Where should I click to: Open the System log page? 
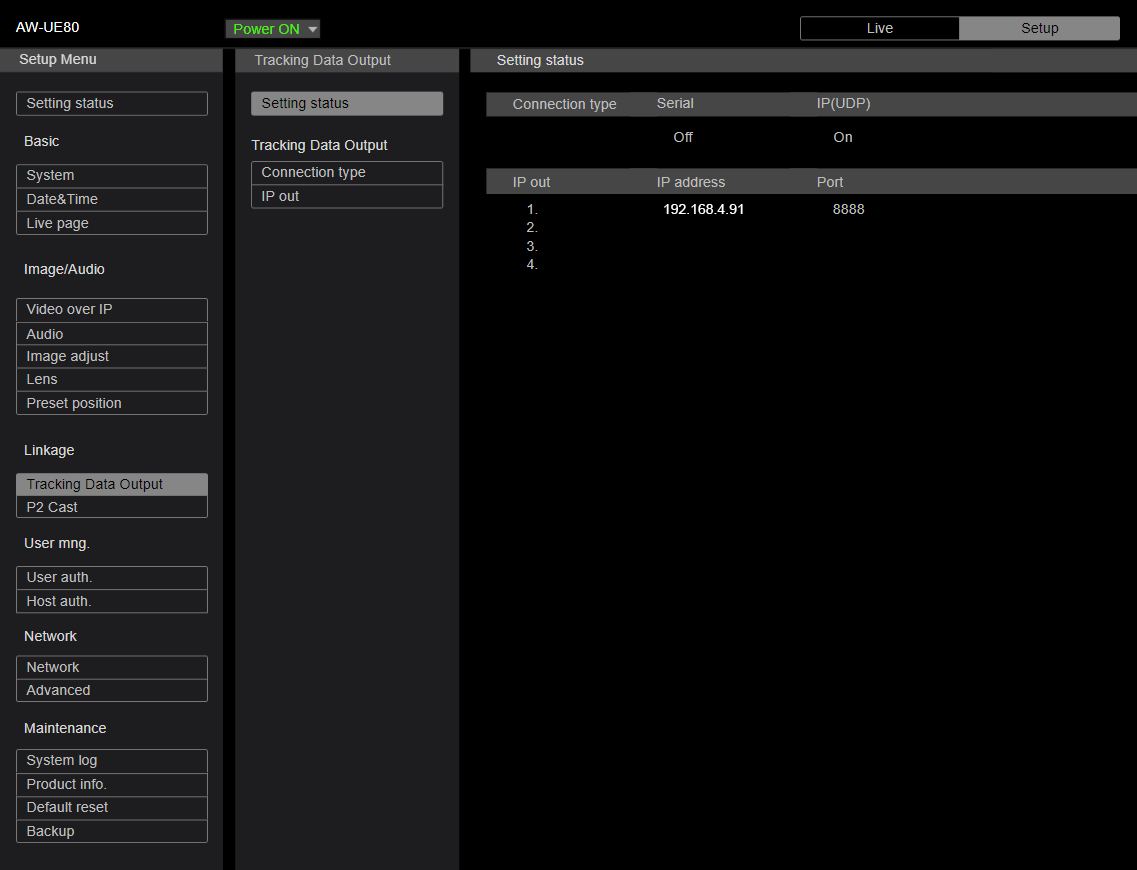point(112,761)
